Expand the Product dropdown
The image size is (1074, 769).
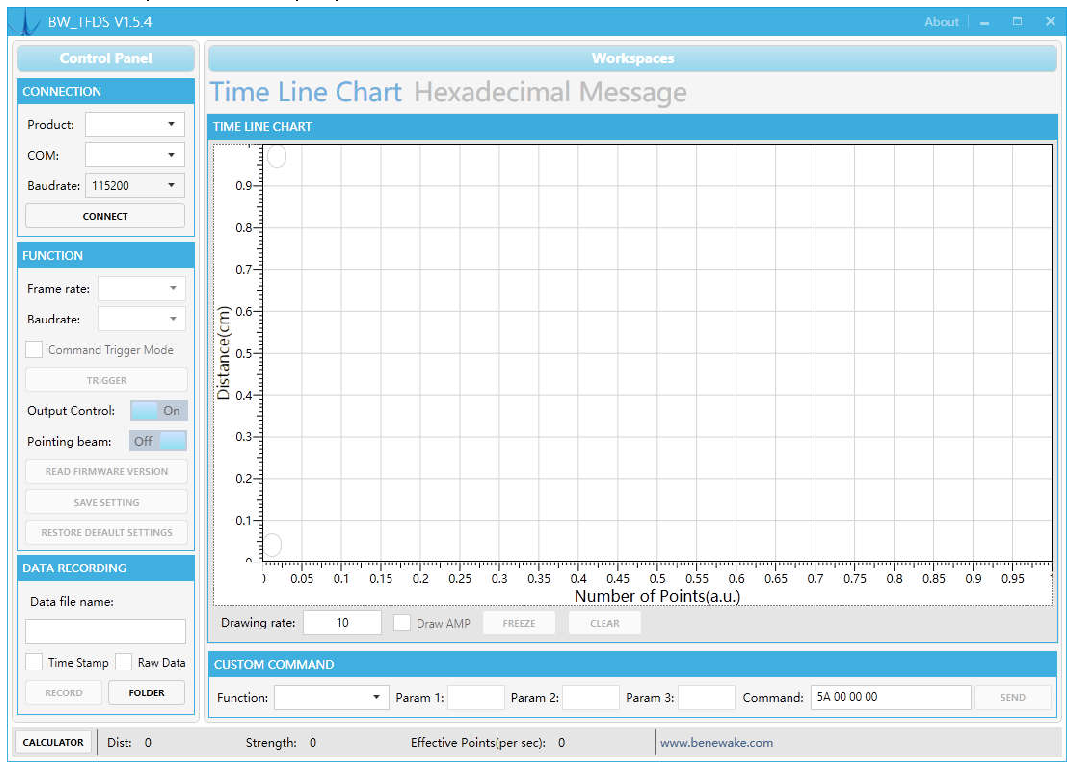pyautogui.click(x=135, y=125)
